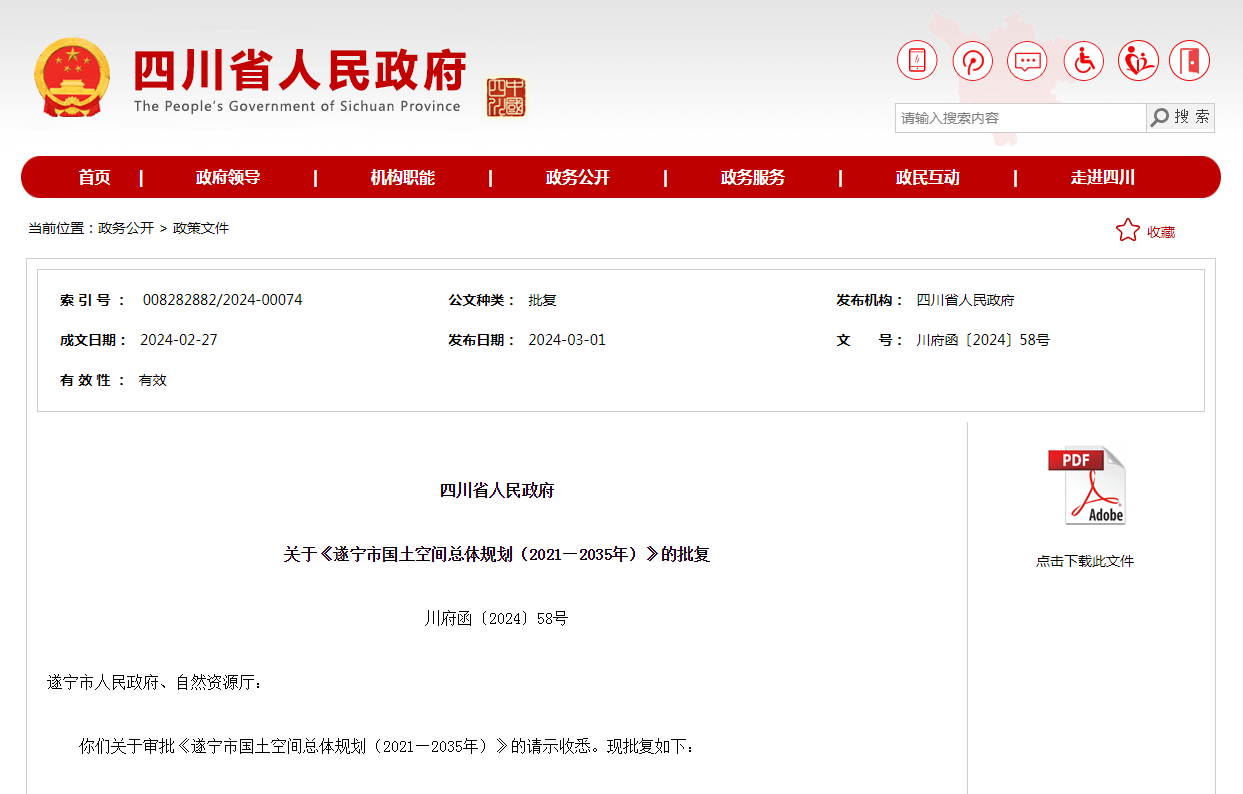This screenshot has width=1243, height=794.
Task: Click the Adobe PDF file icon
Action: (1086, 486)
